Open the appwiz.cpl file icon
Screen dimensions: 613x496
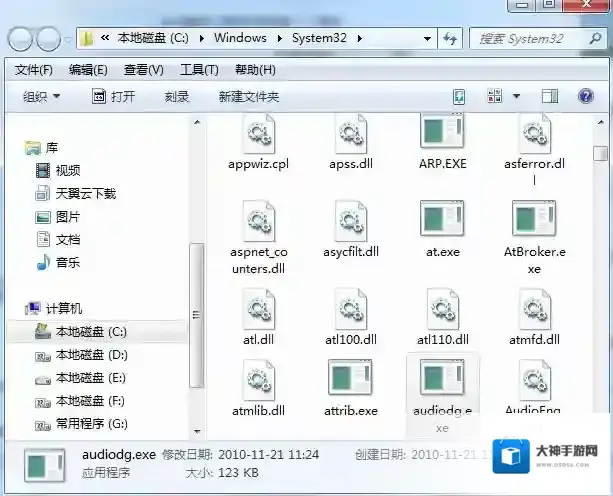(x=258, y=134)
